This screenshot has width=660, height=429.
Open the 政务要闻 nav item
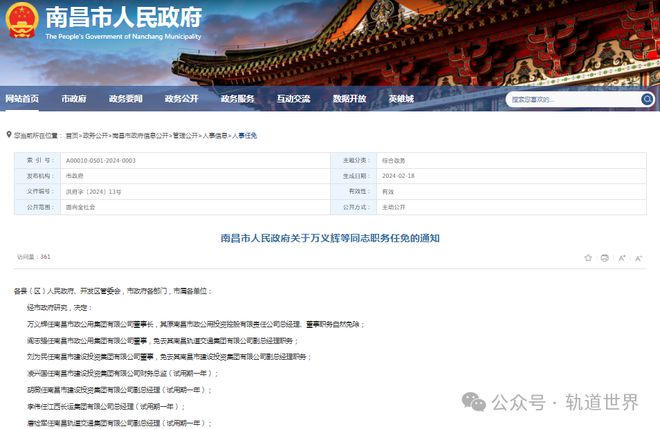(125, 99)
